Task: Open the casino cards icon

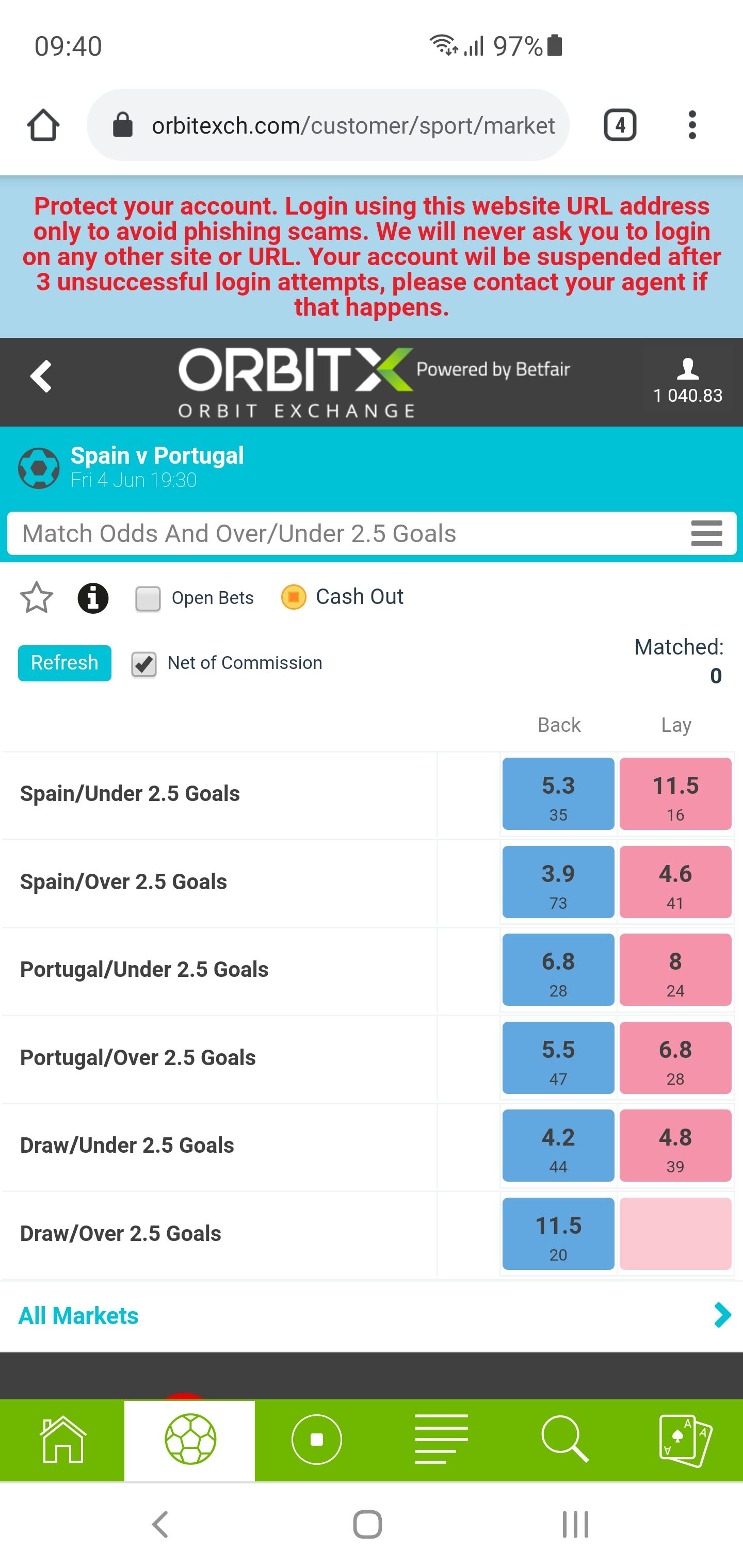Action: click(686, 1440)
